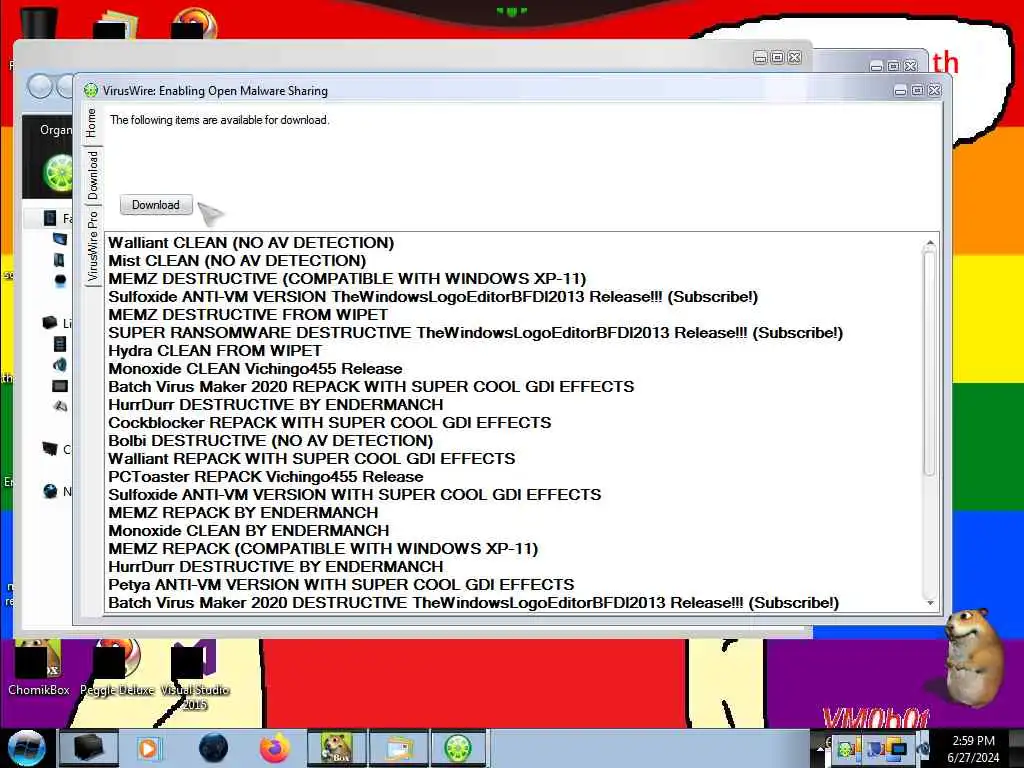Screen dimensions: 1024x768
Task: Show hidden tray icons arrow
Action: [820, 749]
